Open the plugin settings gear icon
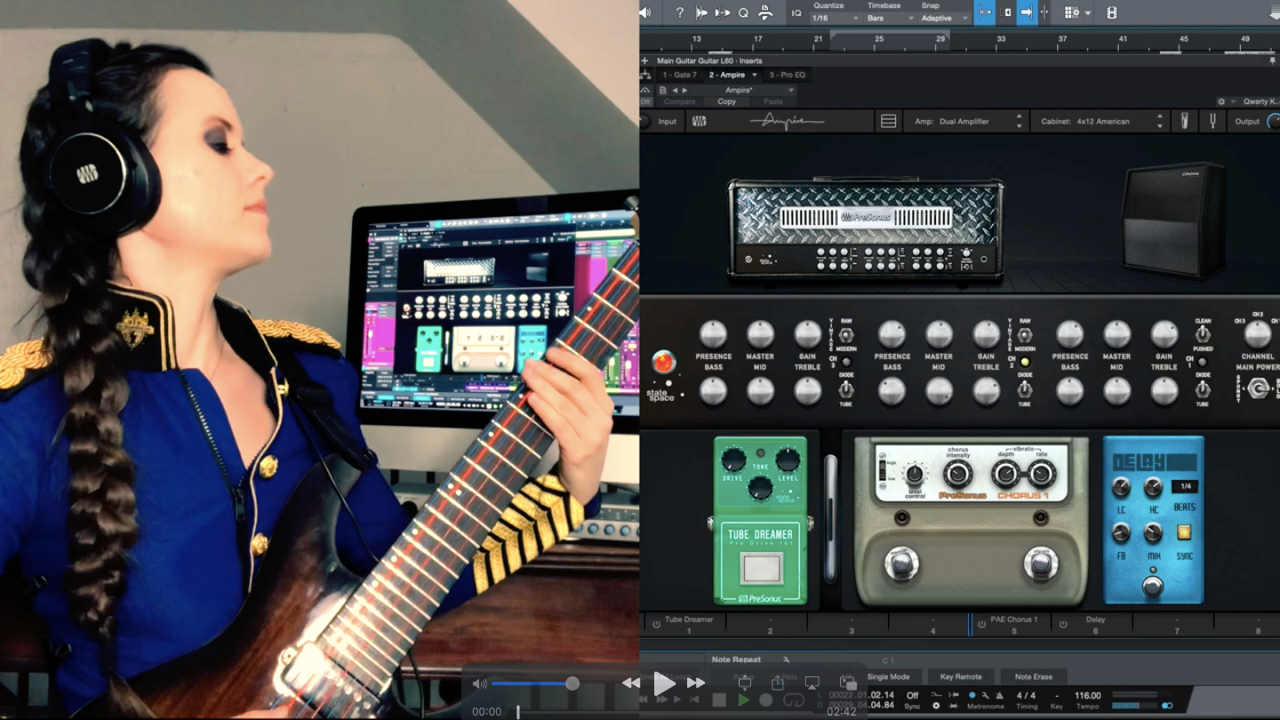Screen dimensions: 1280x720 pyautogui.click(x=1221, y=101)
